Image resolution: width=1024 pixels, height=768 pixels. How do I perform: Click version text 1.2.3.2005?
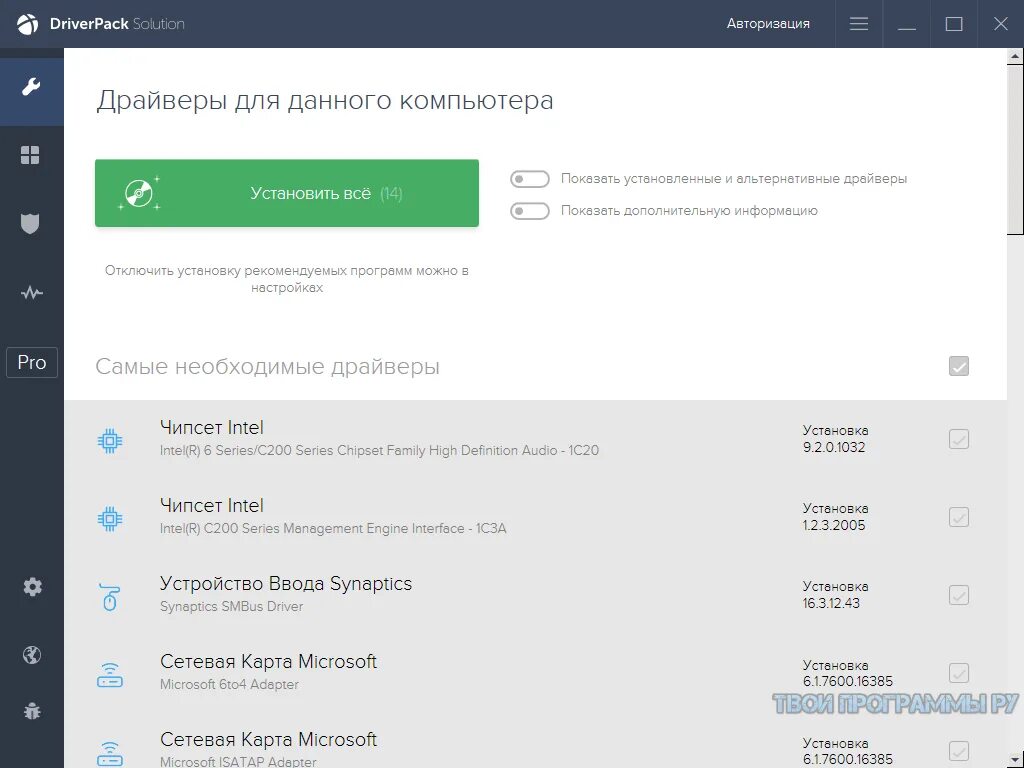pos(834,525)
